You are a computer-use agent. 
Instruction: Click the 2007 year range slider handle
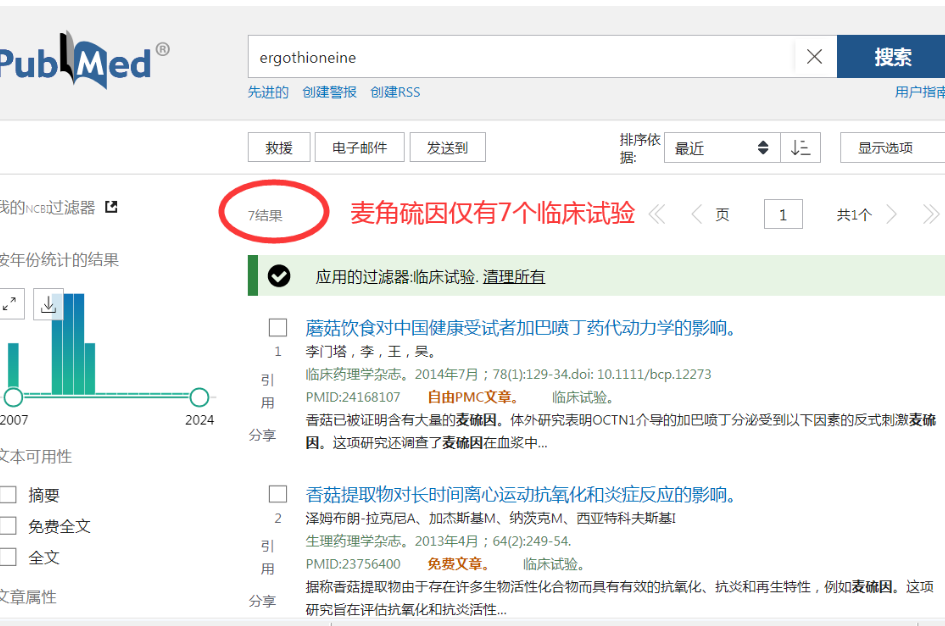pos(13,397)
